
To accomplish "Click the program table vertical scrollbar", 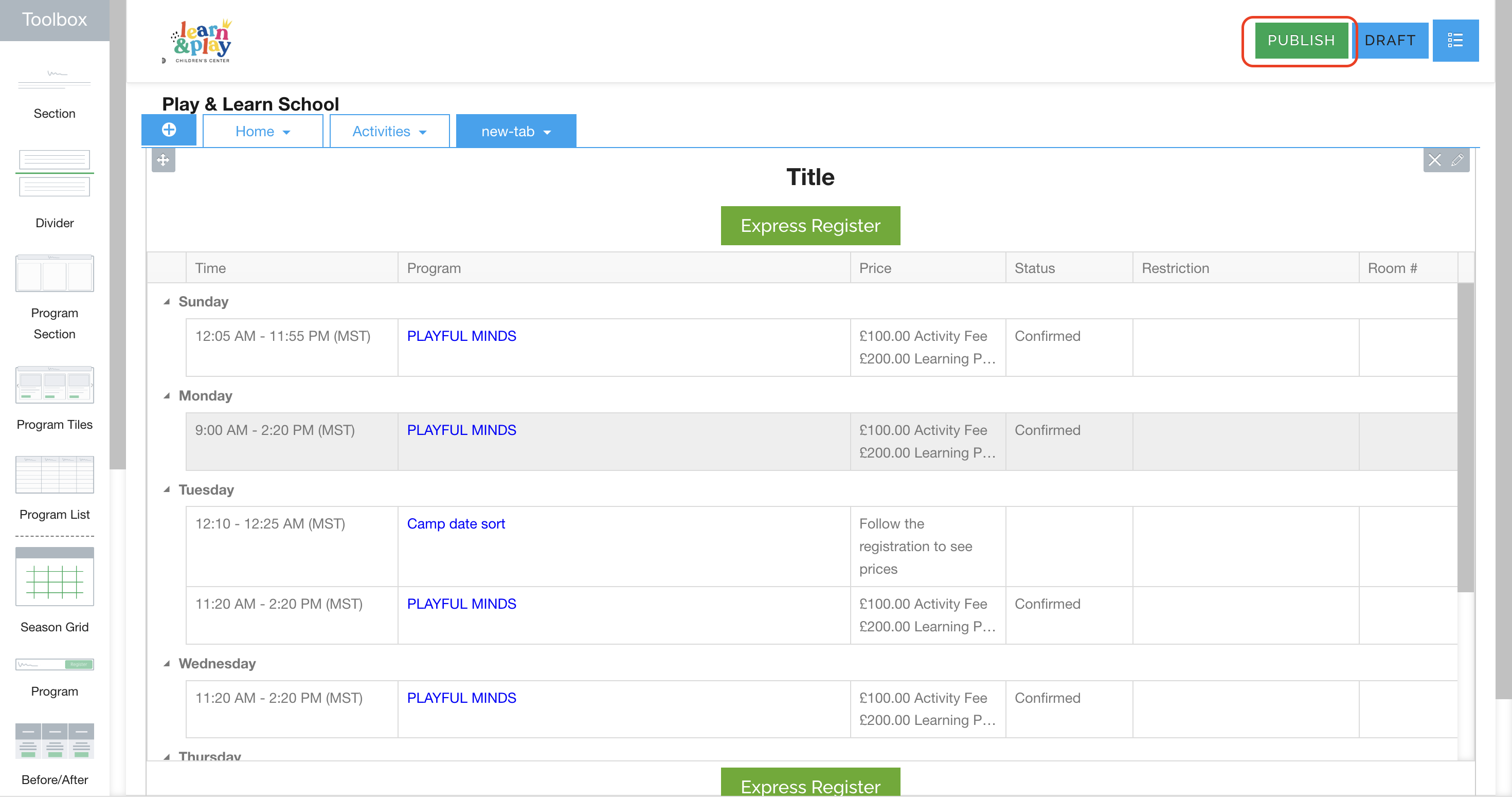I will click(1466, 438).
